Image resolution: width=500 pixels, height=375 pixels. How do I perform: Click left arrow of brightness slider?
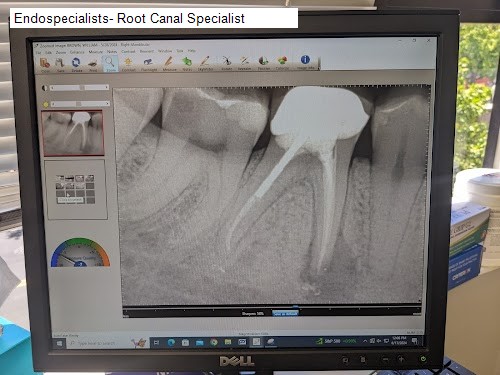[x=53, y=104]
